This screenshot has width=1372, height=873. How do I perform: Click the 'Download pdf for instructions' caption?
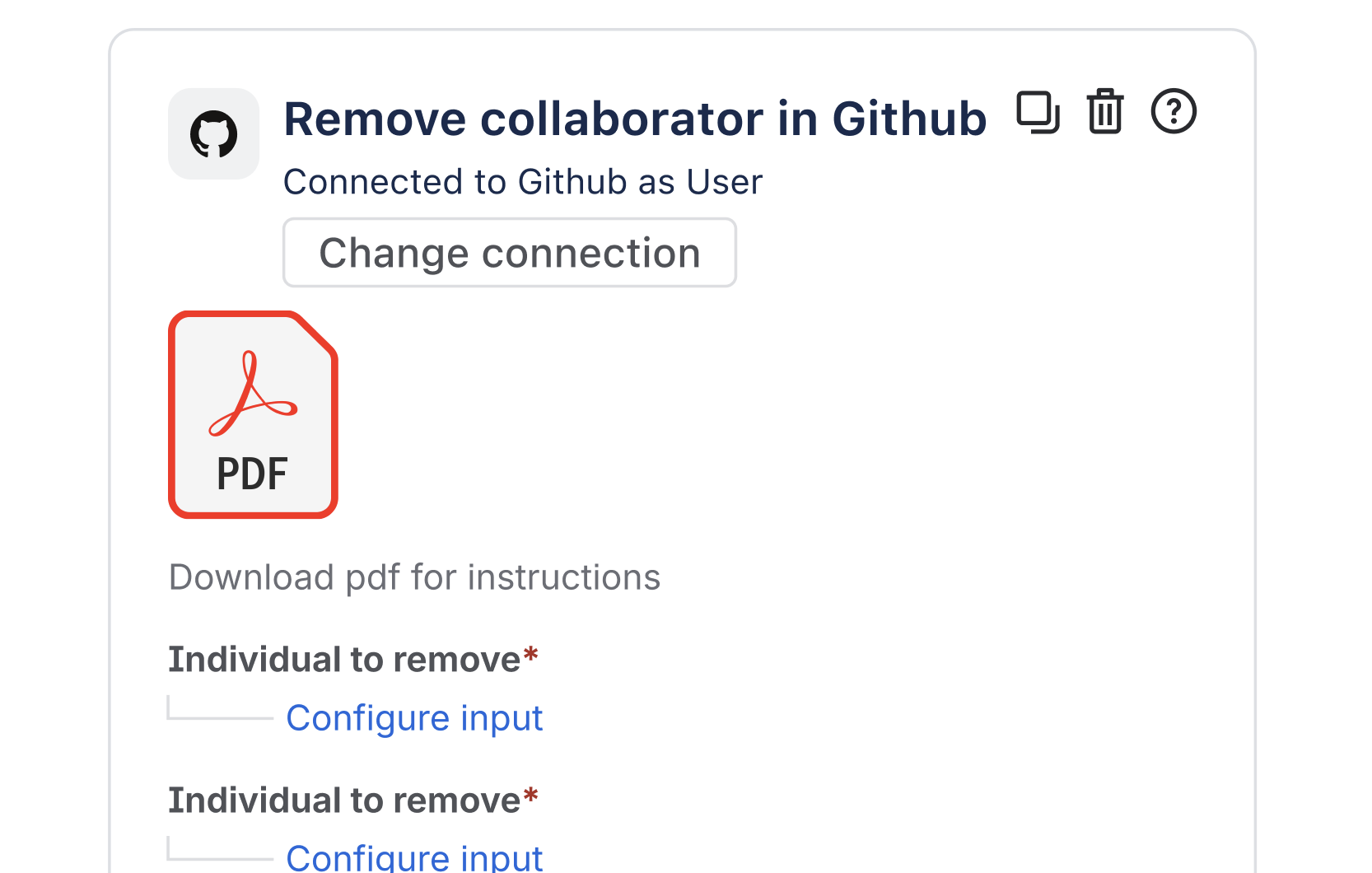414,577
